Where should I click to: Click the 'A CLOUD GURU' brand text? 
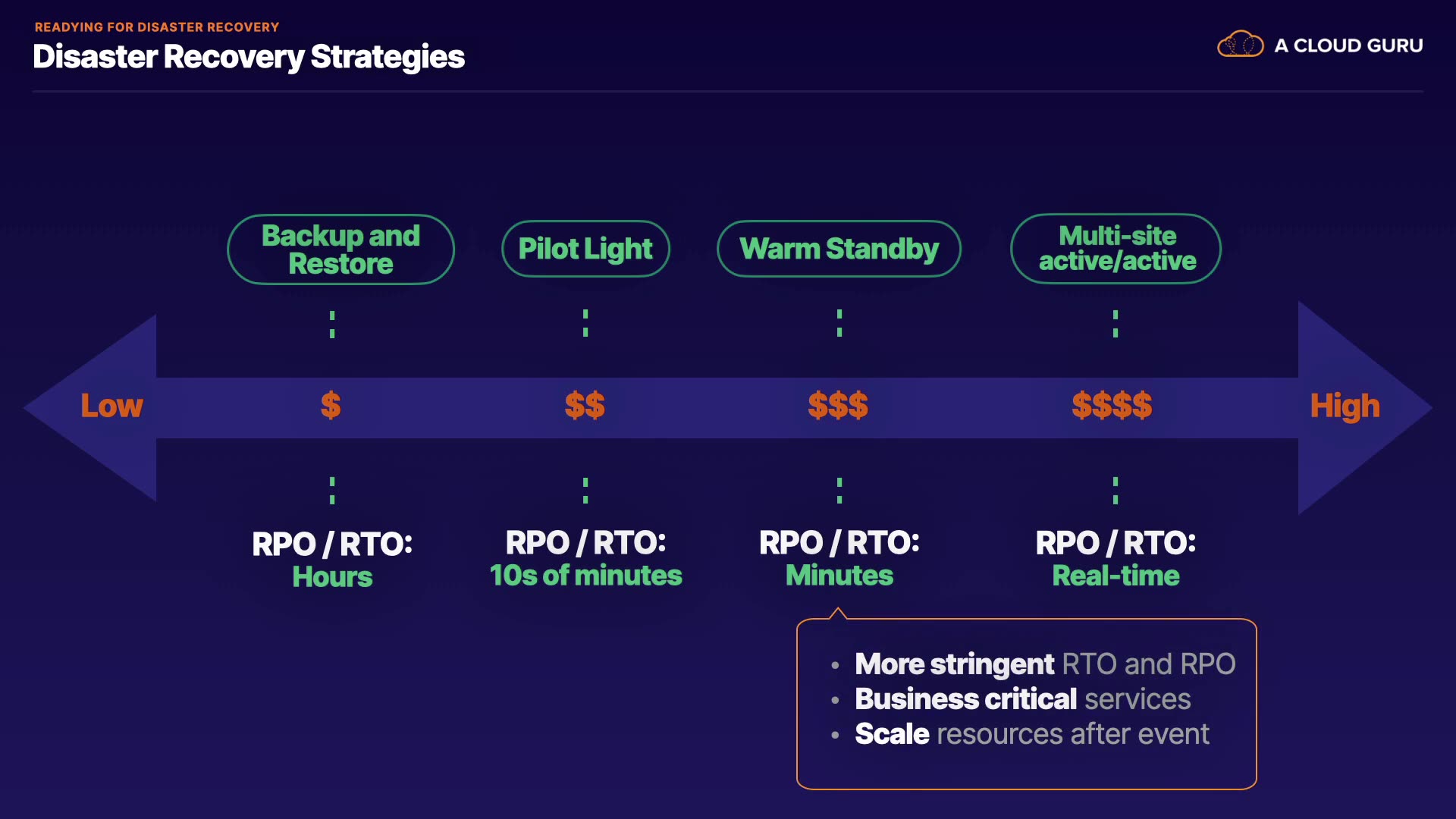pyautogui.click(x=1348, y=45)
